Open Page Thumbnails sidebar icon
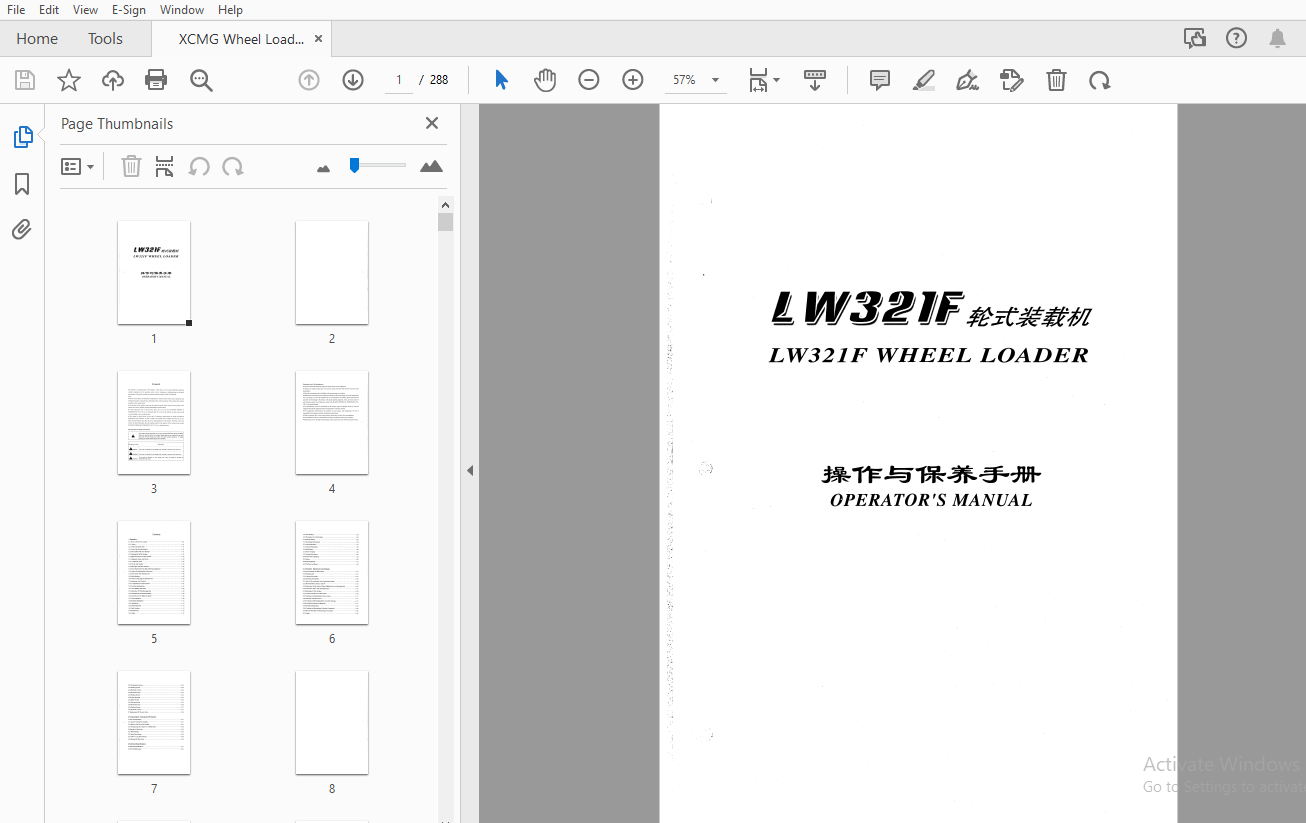The height and width of the screenshot is (823, 1306). [x=22, y=137]
